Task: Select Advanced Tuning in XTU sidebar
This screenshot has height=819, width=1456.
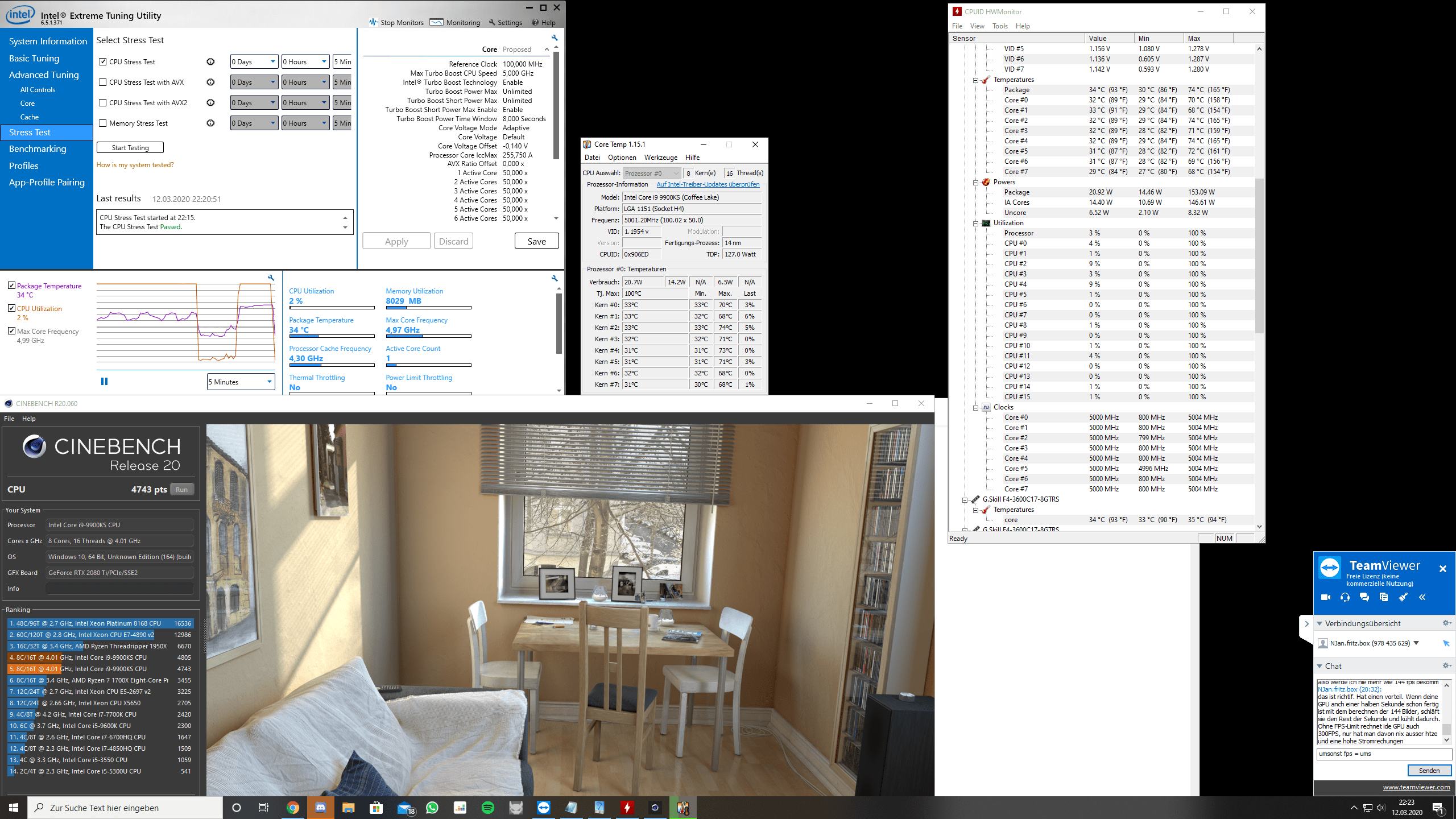Action: point(44,75)
